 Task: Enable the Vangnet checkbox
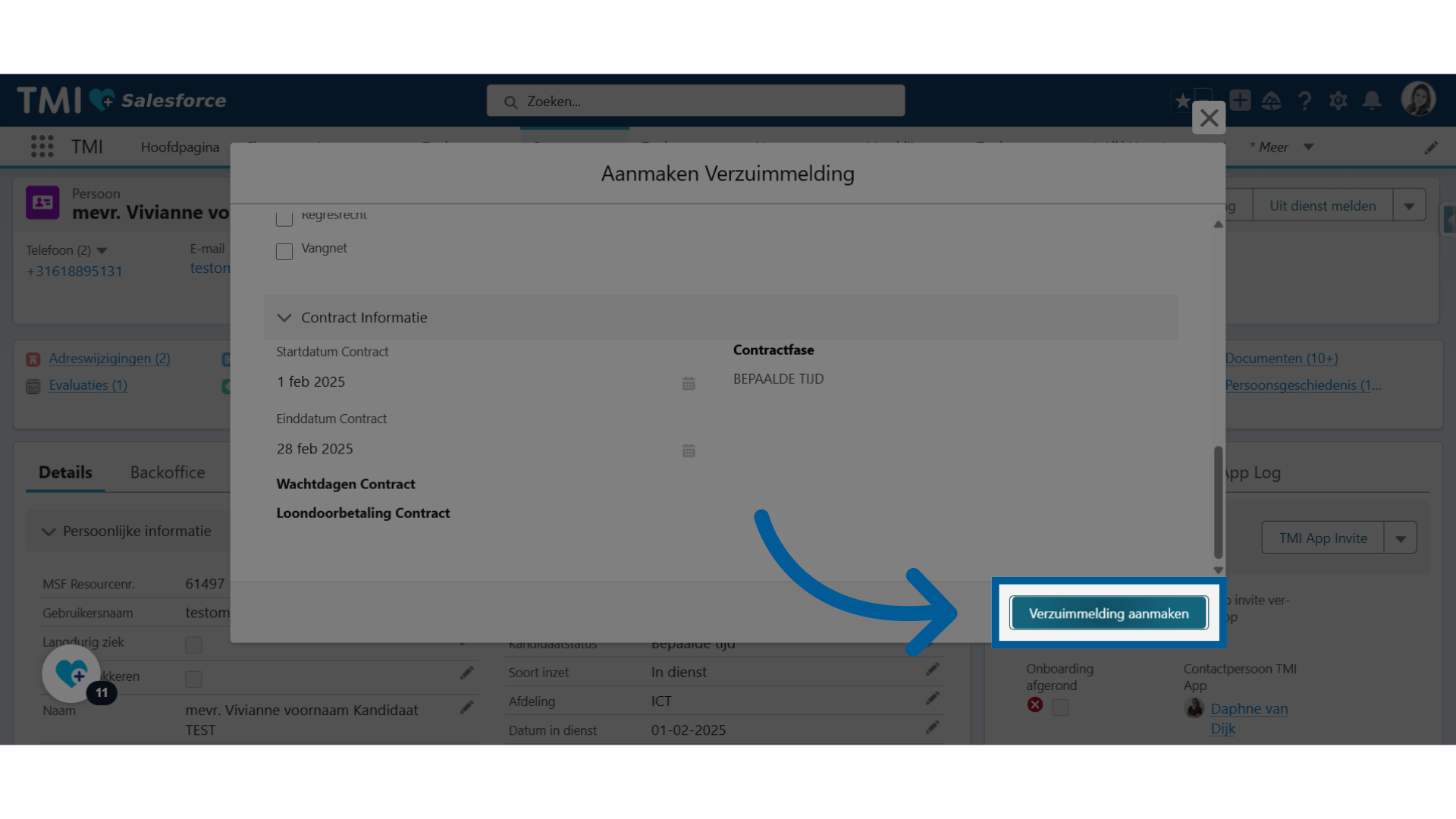[284, 252]
